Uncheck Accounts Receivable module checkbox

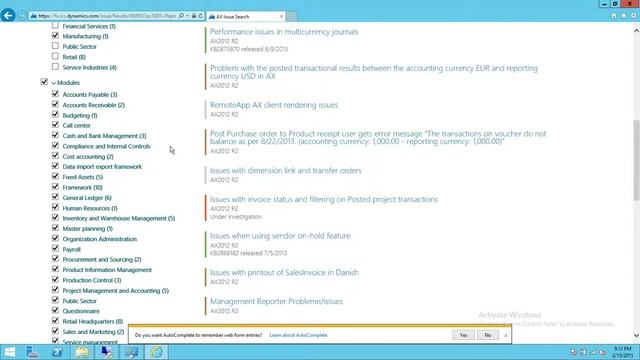tap(55, 104)
